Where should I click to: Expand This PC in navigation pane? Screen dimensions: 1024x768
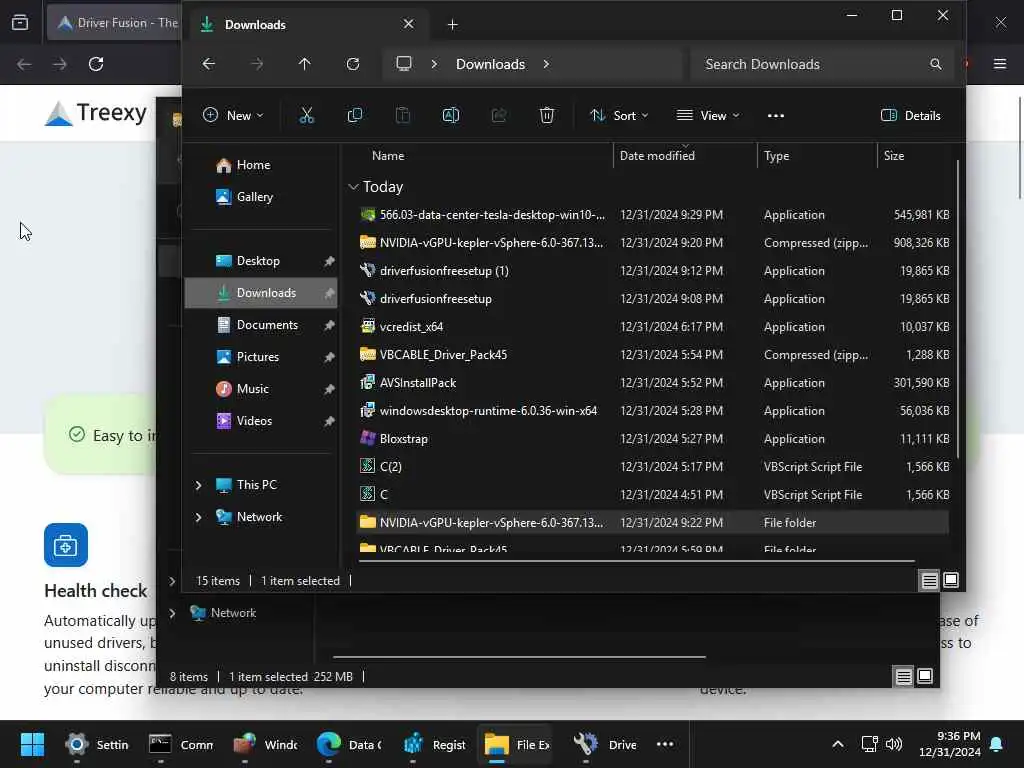199,485
